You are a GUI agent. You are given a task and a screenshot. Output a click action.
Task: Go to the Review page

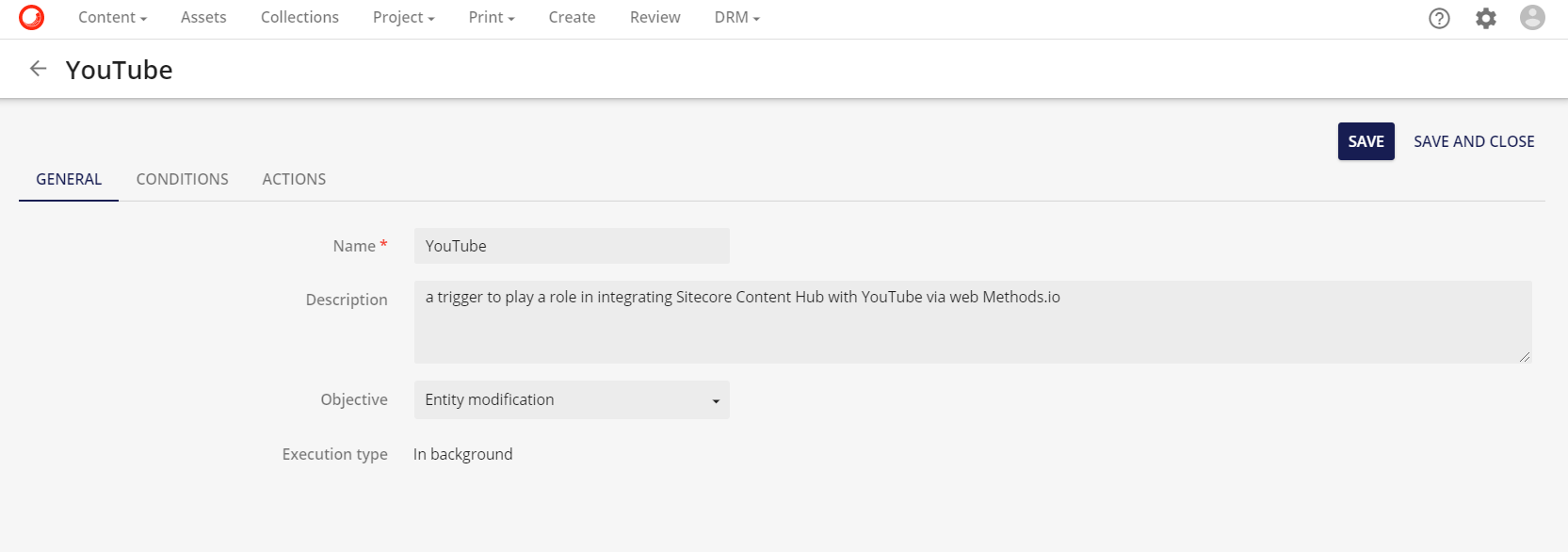pos(655,17)
